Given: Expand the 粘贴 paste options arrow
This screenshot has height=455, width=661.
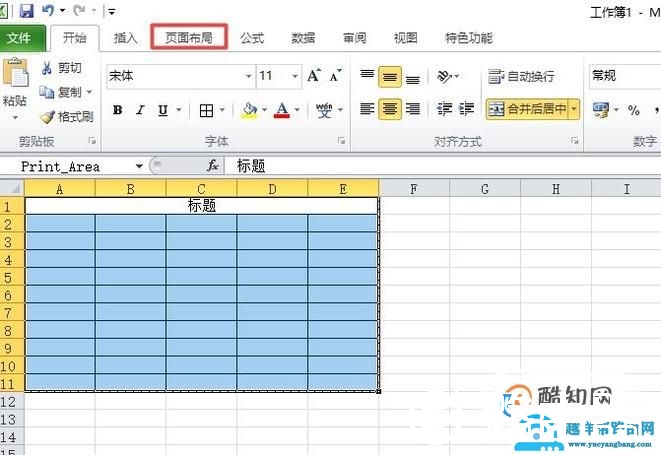Looking at the screenshot, I should point(15,118).
